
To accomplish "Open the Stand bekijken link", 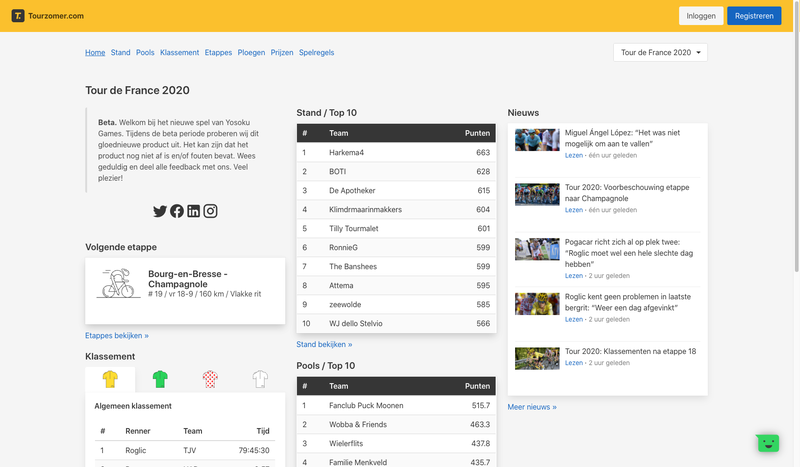I will click(326, 344).
